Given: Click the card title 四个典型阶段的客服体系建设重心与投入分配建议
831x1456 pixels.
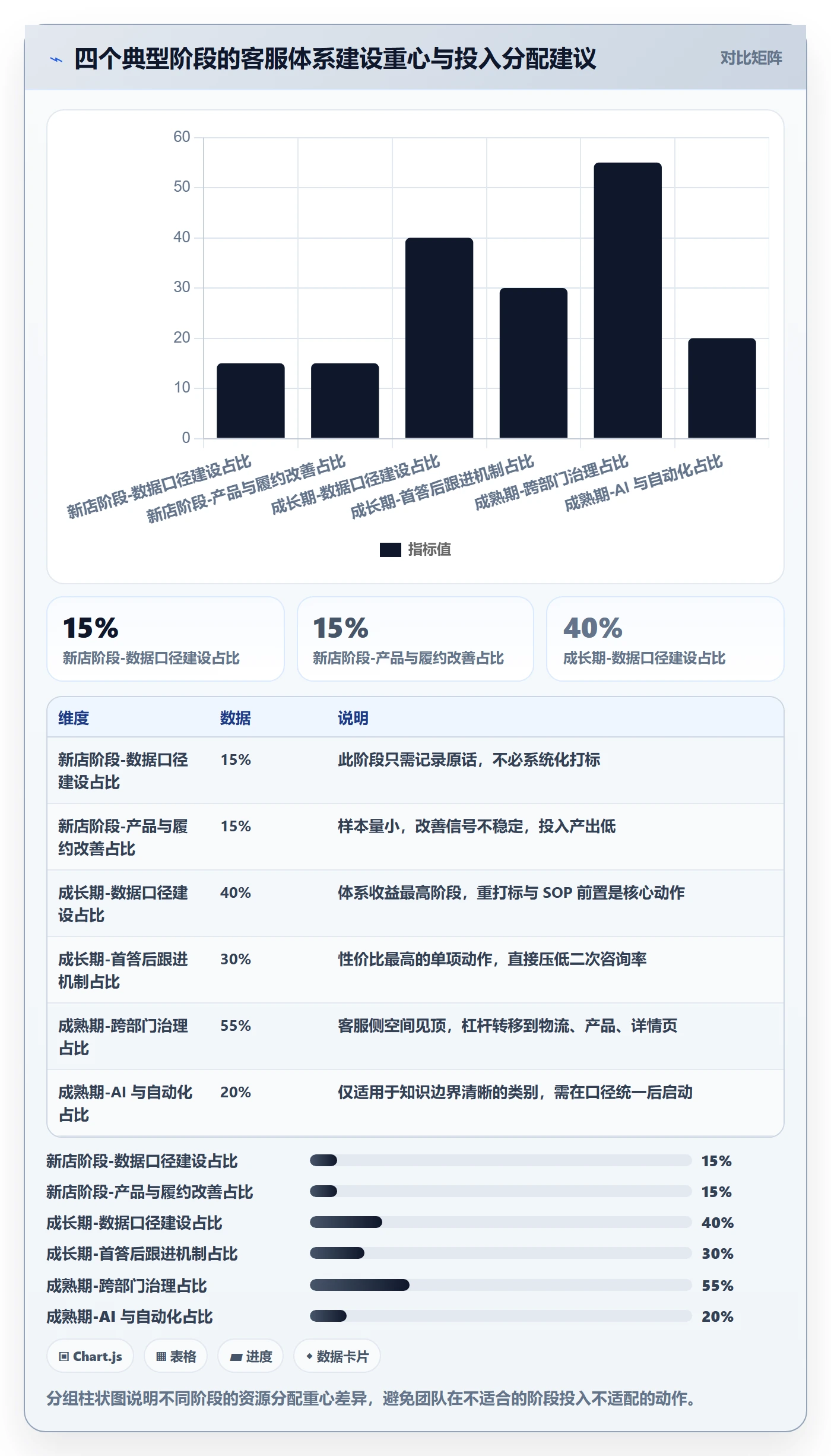Looking at the screenshot, I should [x=335, y=59].
